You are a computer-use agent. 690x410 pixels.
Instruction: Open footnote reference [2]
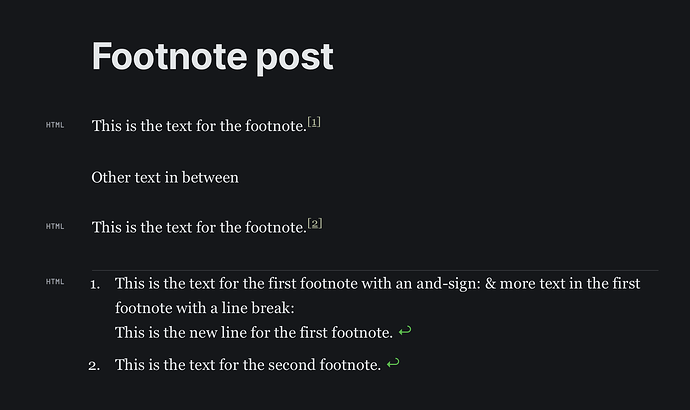[315, 223]
